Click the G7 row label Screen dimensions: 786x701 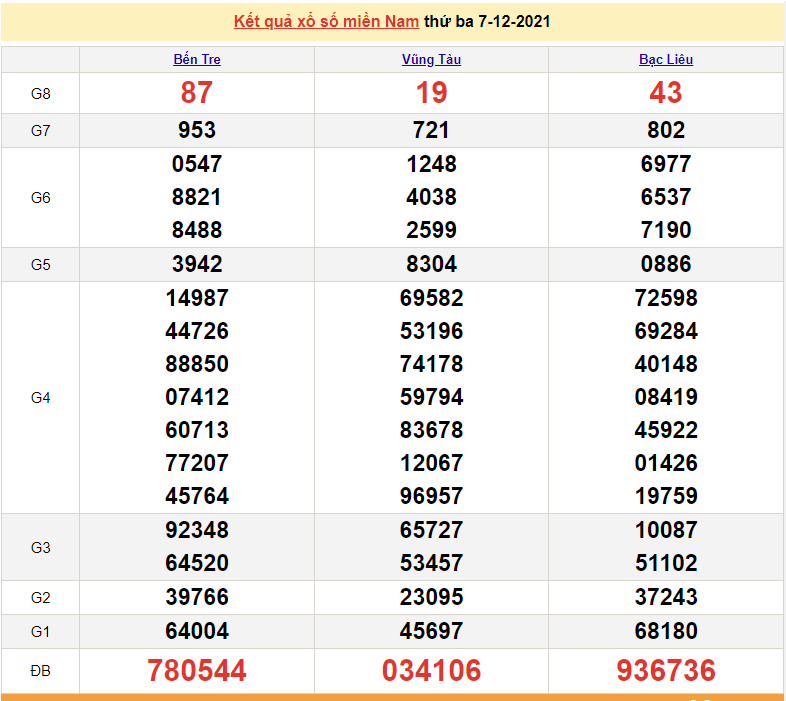point(40,130)
